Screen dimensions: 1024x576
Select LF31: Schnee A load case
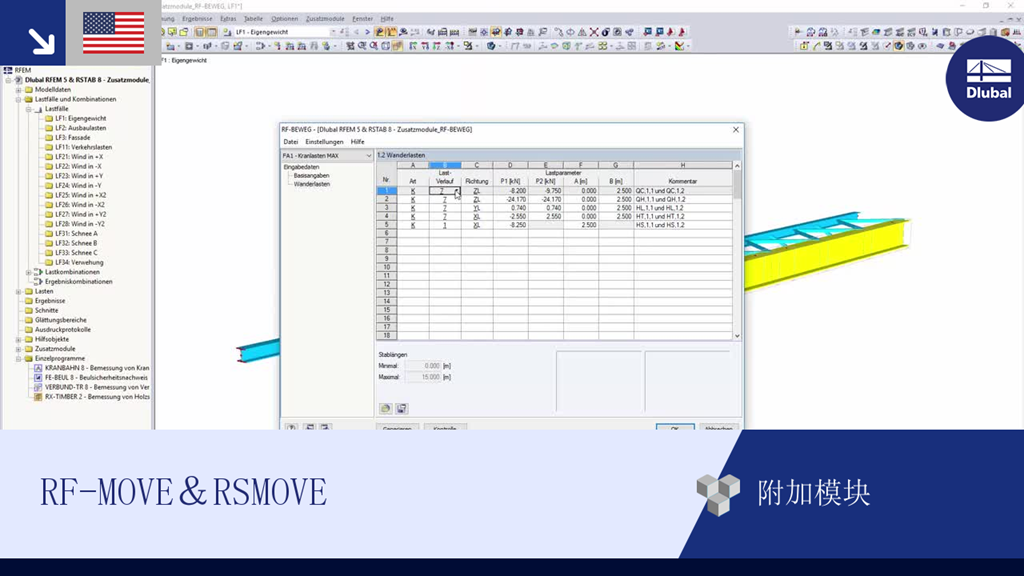coord(76,234)
